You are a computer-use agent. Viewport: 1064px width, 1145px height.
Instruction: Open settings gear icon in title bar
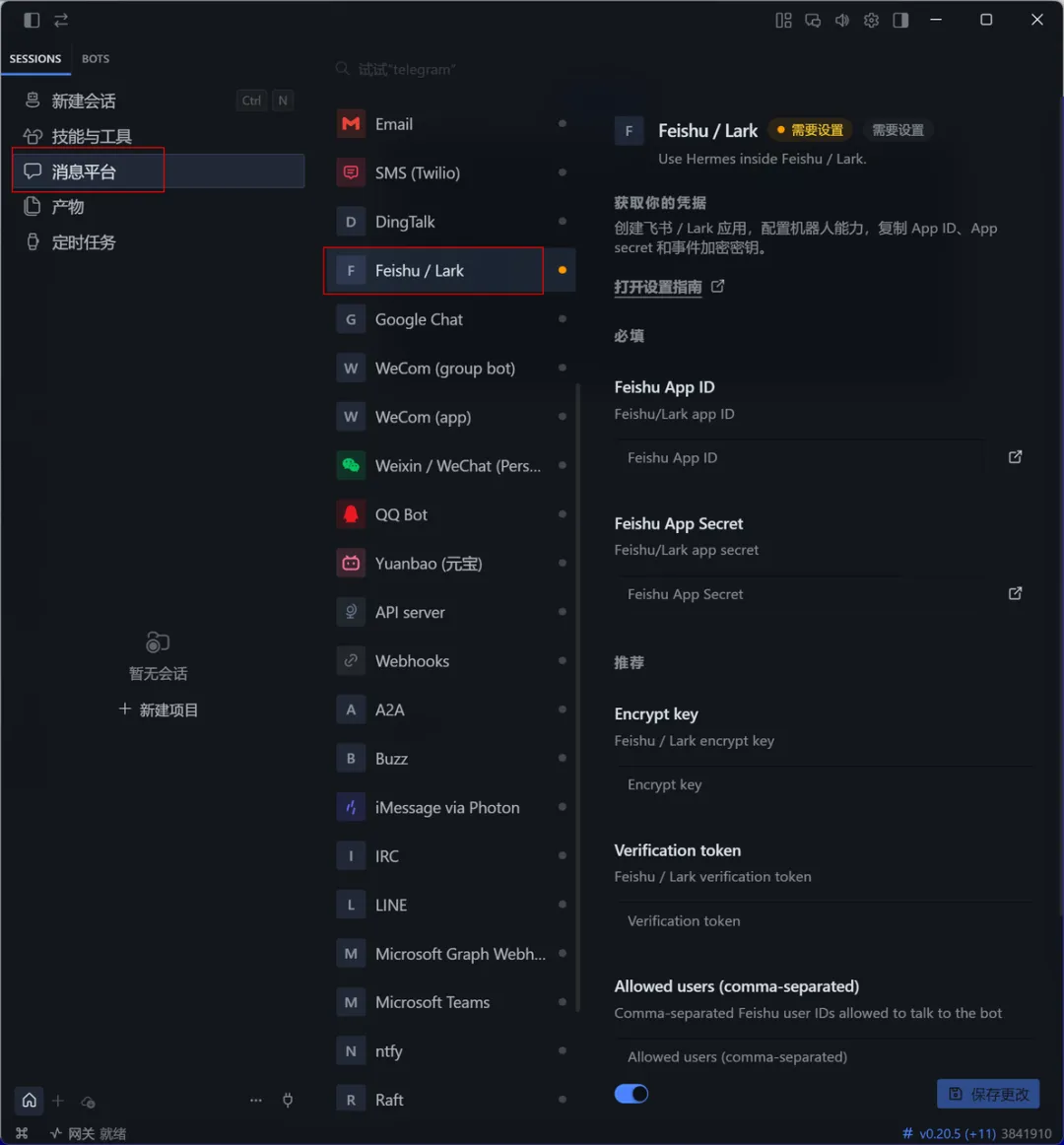point(871,21)
